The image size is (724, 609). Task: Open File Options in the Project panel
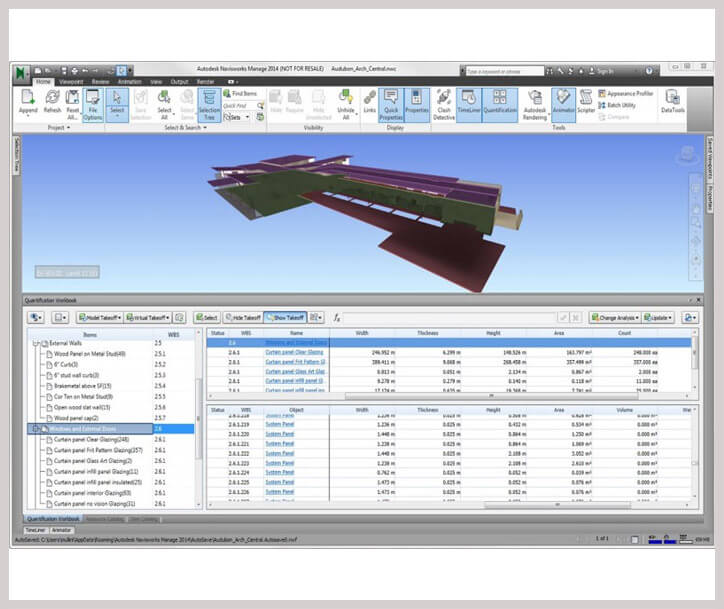92,105
